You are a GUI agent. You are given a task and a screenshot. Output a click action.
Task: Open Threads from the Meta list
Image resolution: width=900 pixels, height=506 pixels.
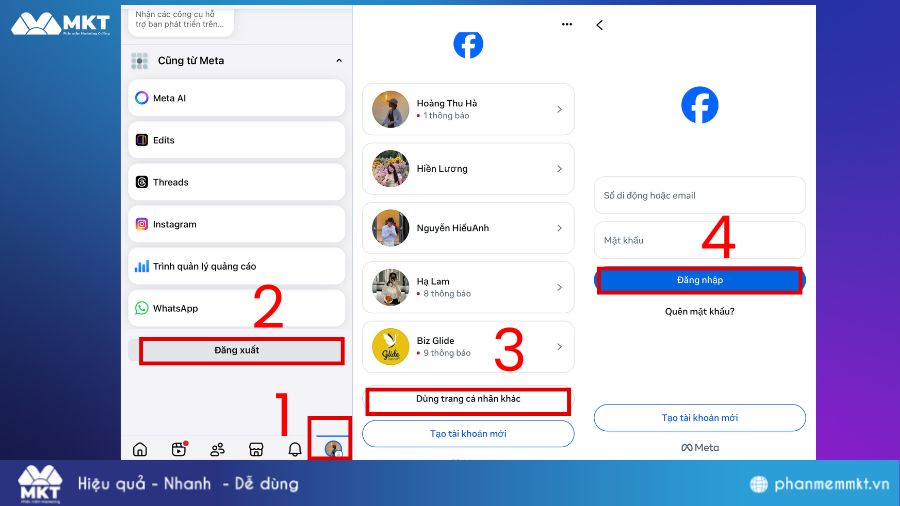coord(236,182)
